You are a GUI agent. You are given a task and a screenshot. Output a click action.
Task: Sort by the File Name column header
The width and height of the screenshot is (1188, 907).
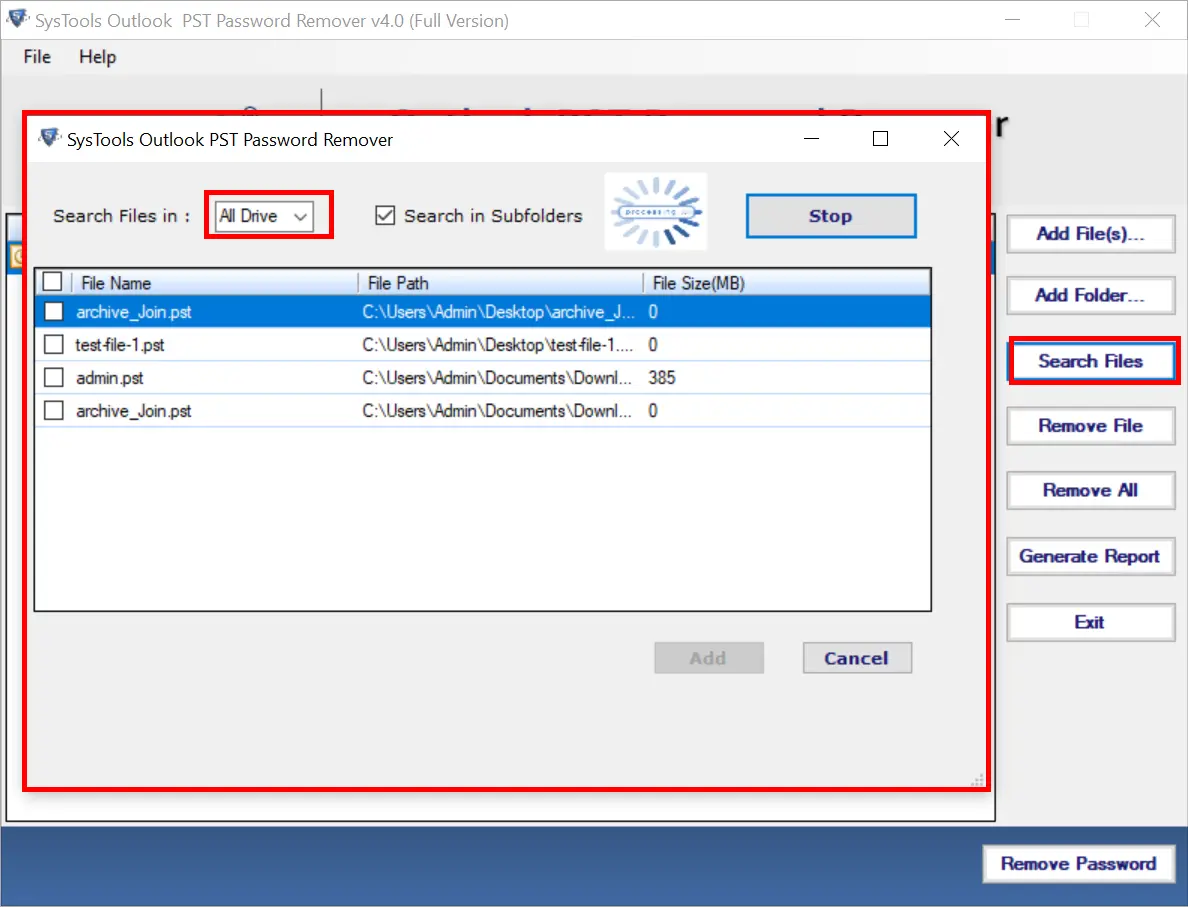(x=214, y=283)
